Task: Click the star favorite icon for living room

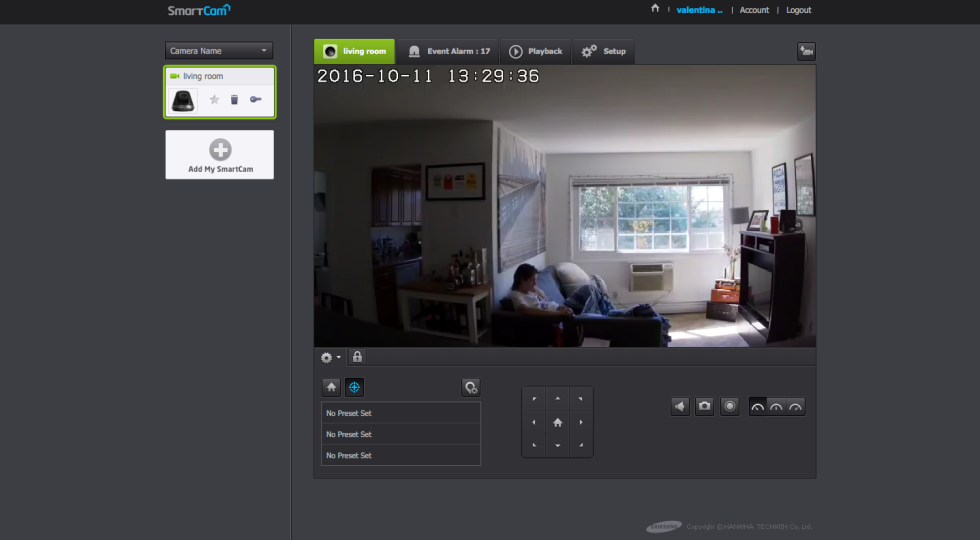Action: point(214,100)
